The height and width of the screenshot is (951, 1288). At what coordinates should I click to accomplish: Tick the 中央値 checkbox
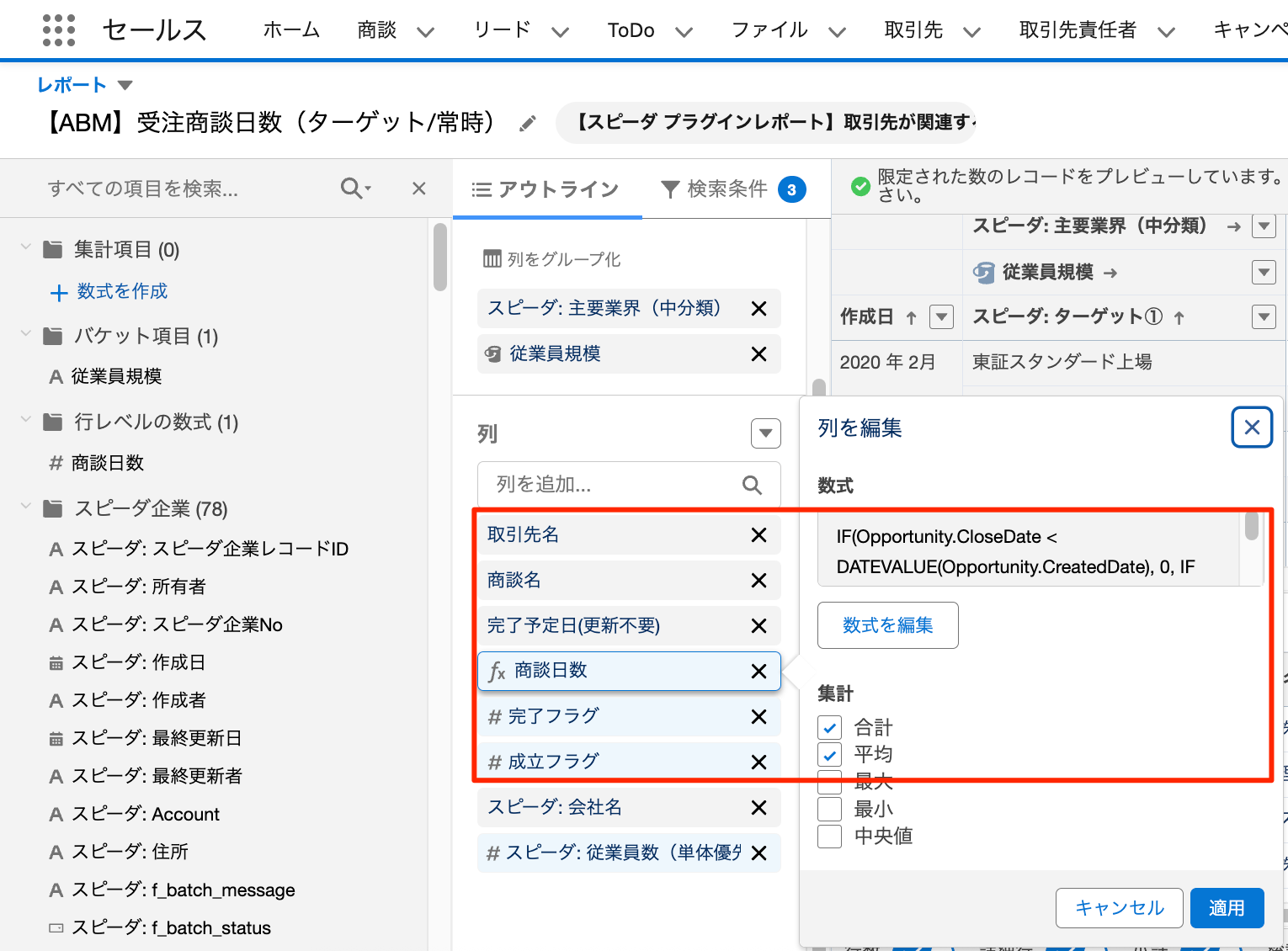pyautogui.click(x=830, y=837)
